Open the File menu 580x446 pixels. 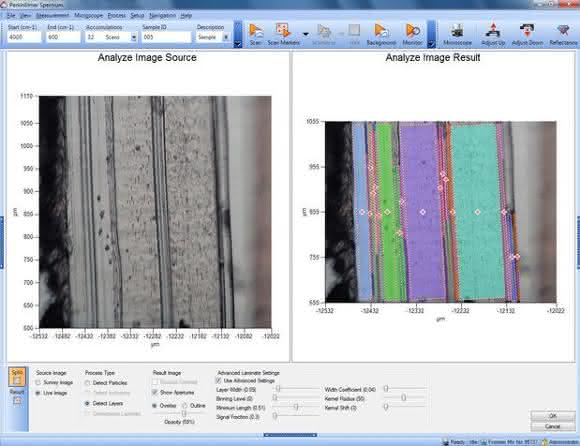[11, 16]
